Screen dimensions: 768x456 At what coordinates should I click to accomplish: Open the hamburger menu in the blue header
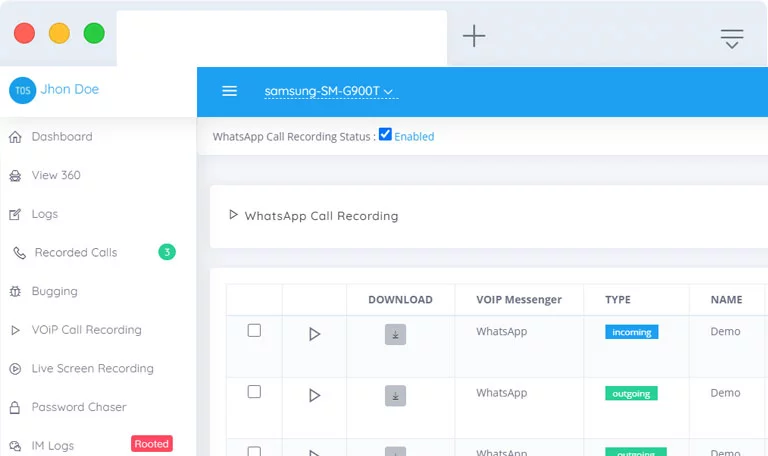[229, 91]
